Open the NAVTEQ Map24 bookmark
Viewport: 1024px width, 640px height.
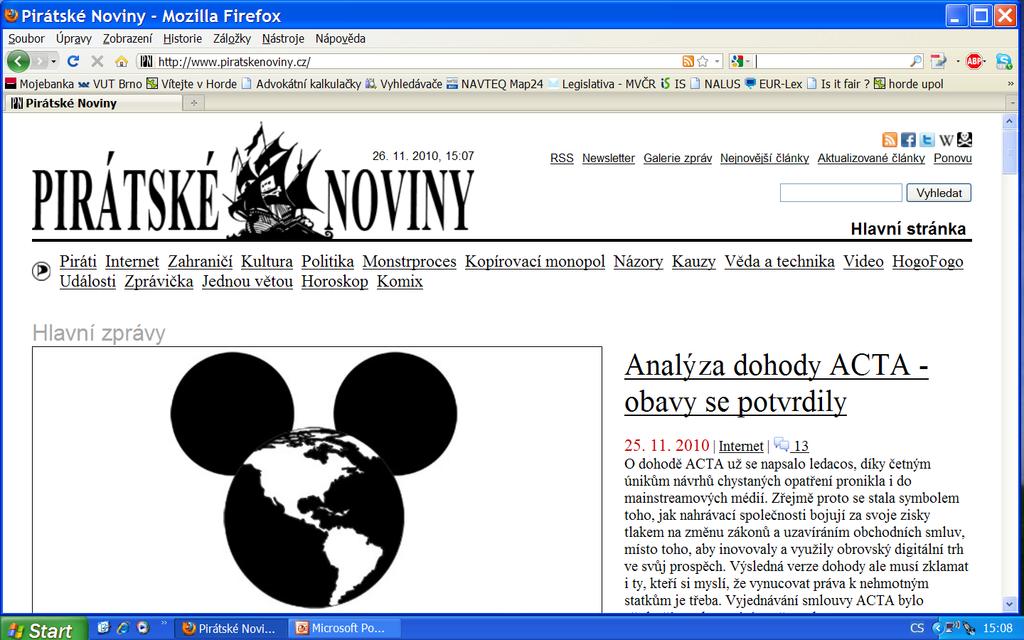point(494,84)
